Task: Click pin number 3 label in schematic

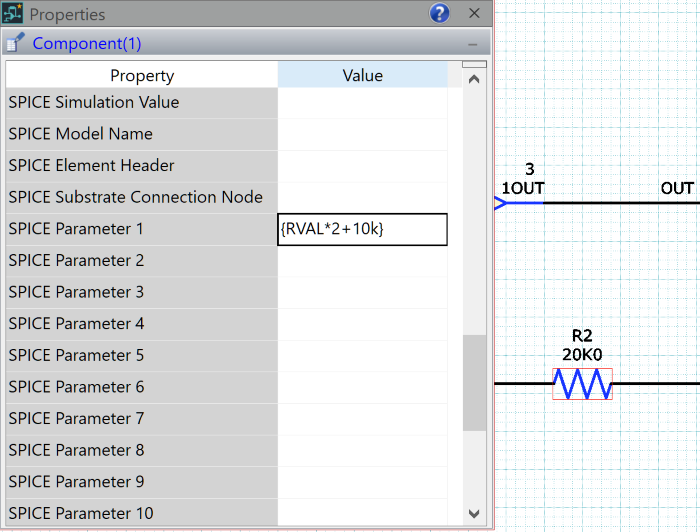Action: (x=529, y=169)
